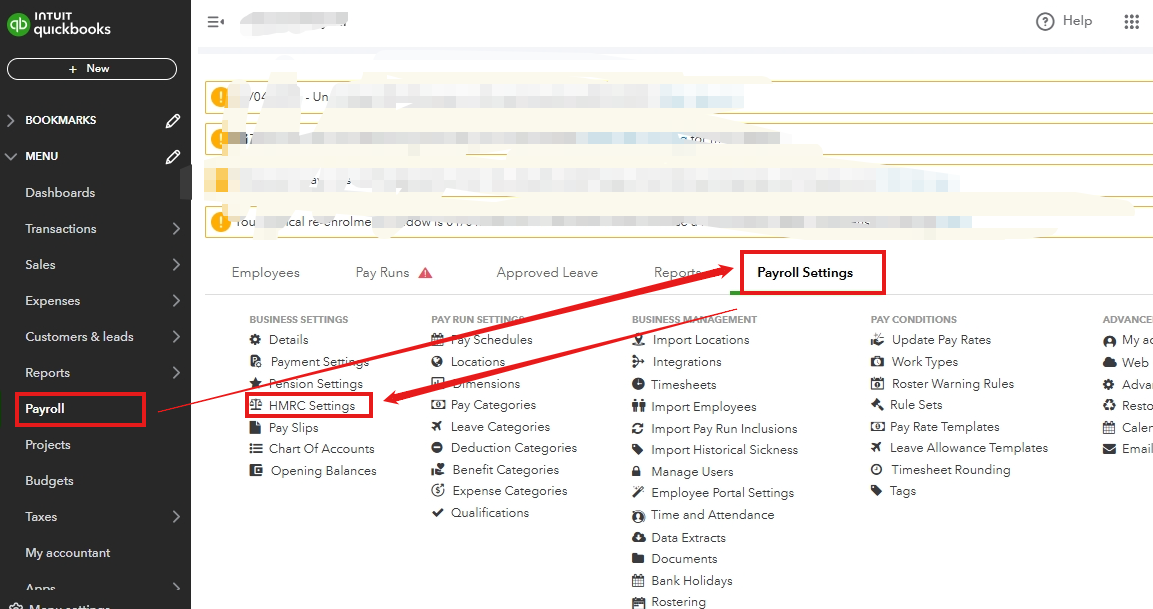1153x609 pixels.
Task: Open the Leave Allowance Templates link
Action: point(969,448)
